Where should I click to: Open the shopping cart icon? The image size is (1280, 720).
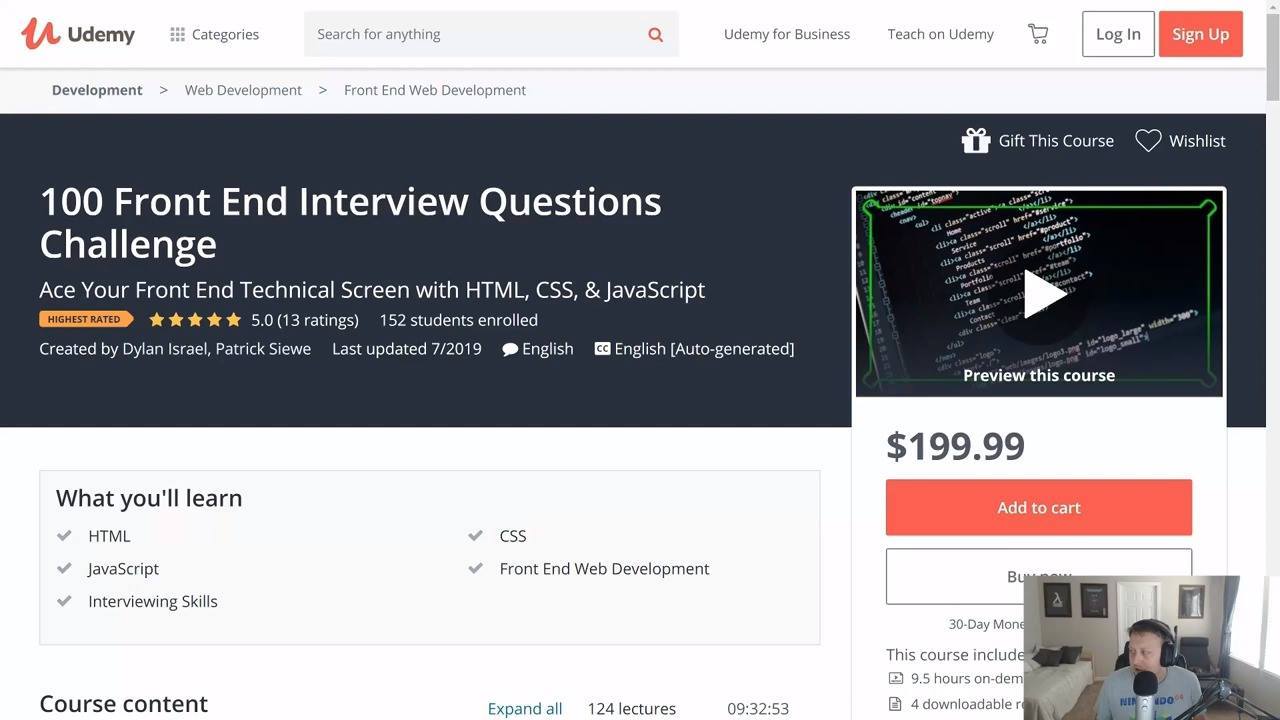coord(1038,34)
